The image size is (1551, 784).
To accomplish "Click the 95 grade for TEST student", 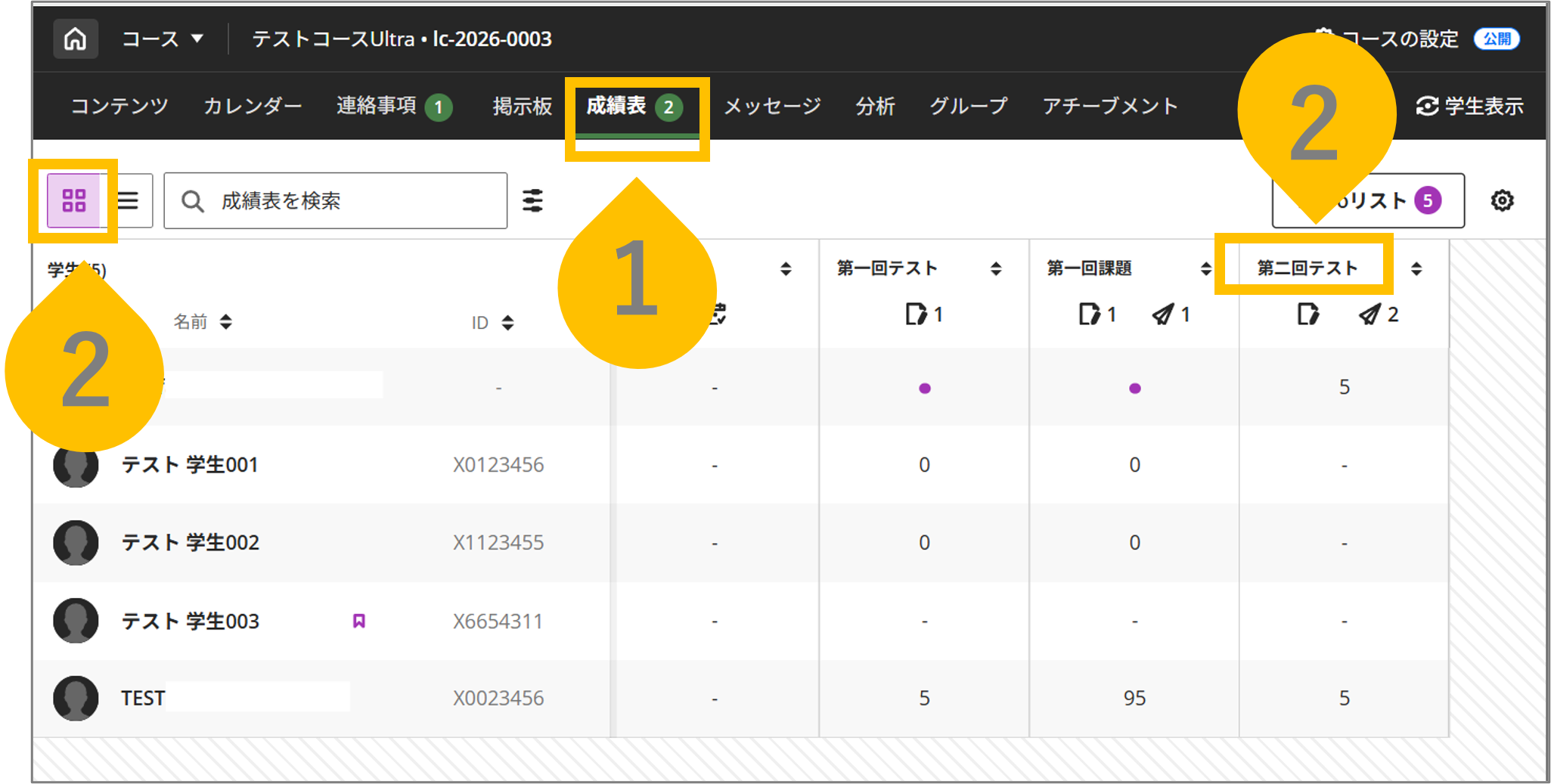I will tap(1134, 698).
